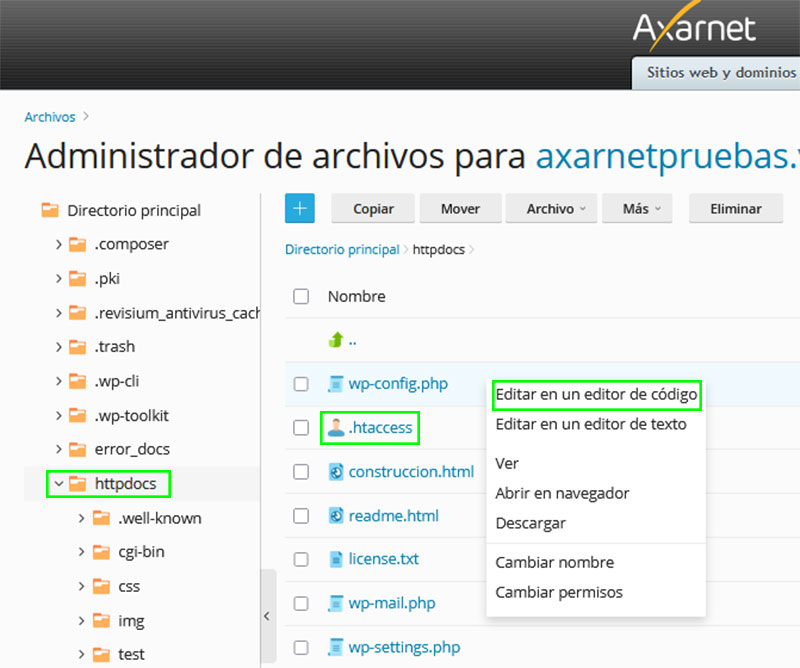Click the blue plus add-file icon

(x=299, y=208)
